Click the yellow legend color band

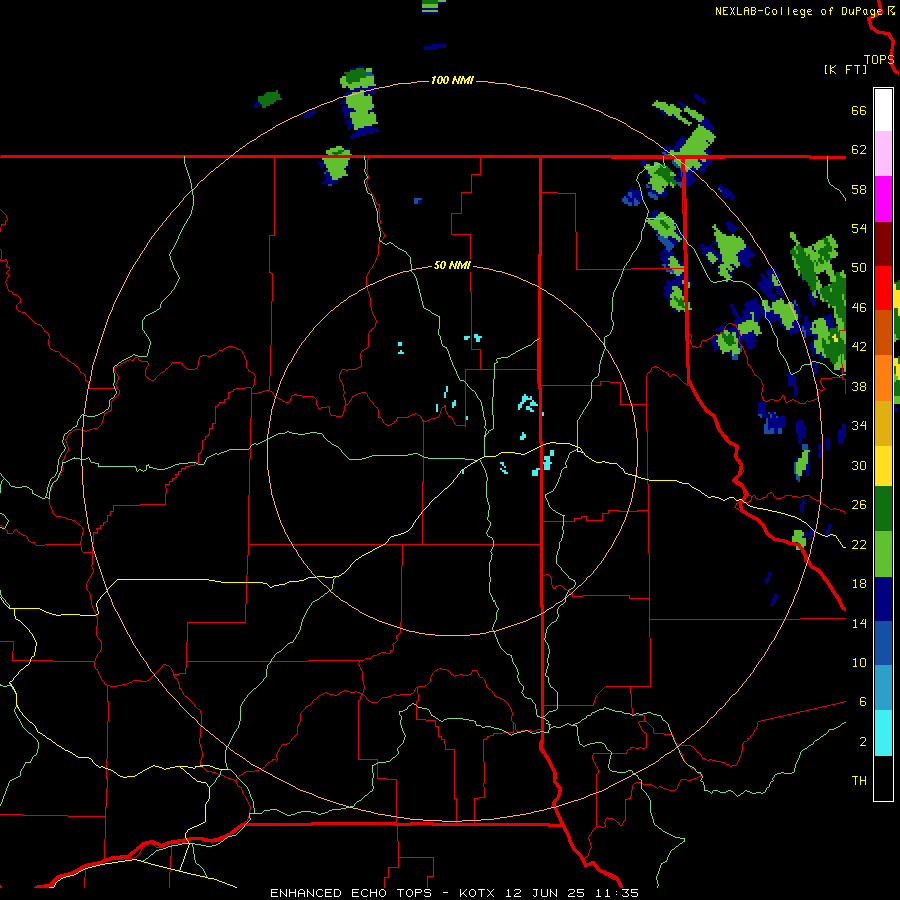point(883,466)
